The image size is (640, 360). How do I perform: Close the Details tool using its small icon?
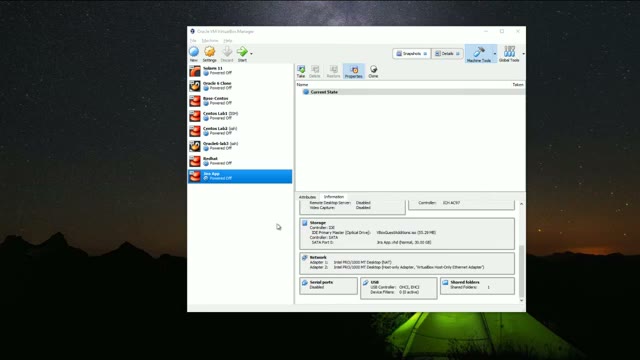point(458,53)
